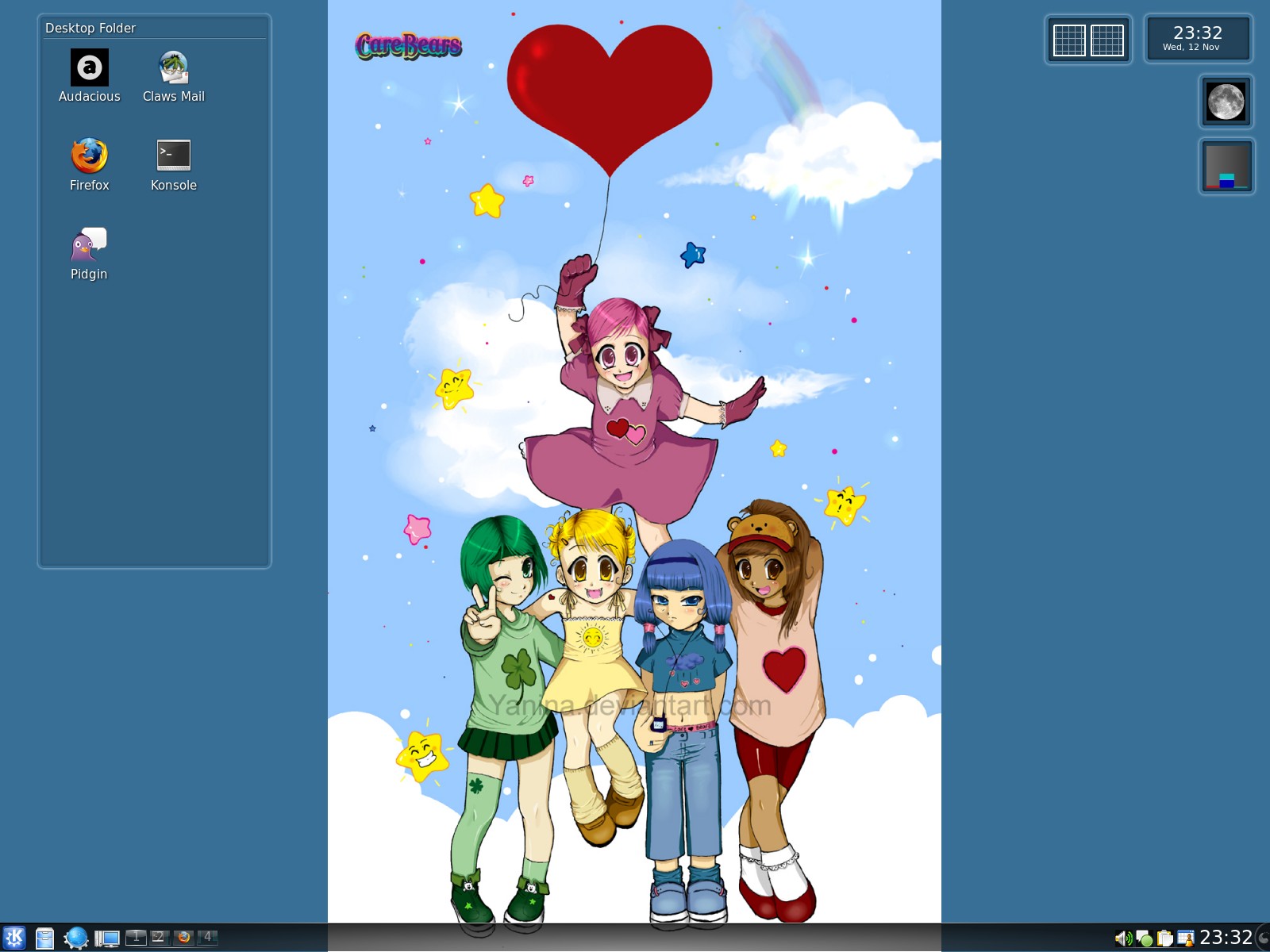Open the Audacious music player icon
Viewport: 1270px width, 952px height.
pos(90,67)
